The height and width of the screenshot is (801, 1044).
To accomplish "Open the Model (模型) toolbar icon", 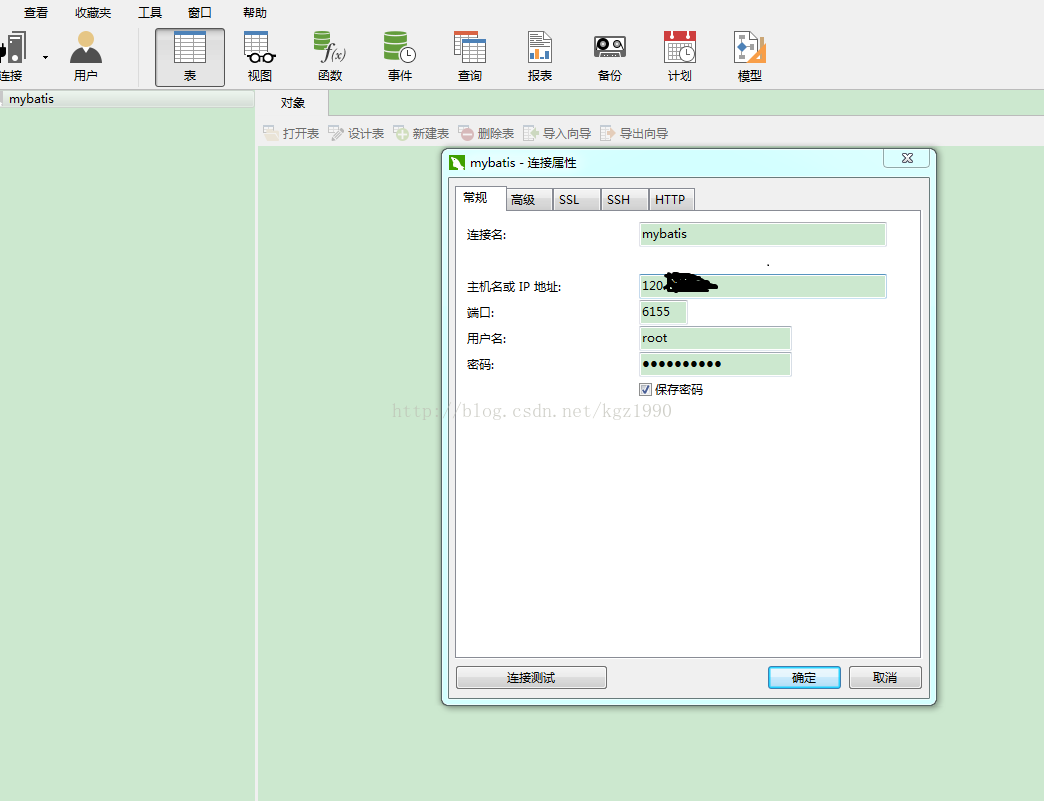I will 750,56.
